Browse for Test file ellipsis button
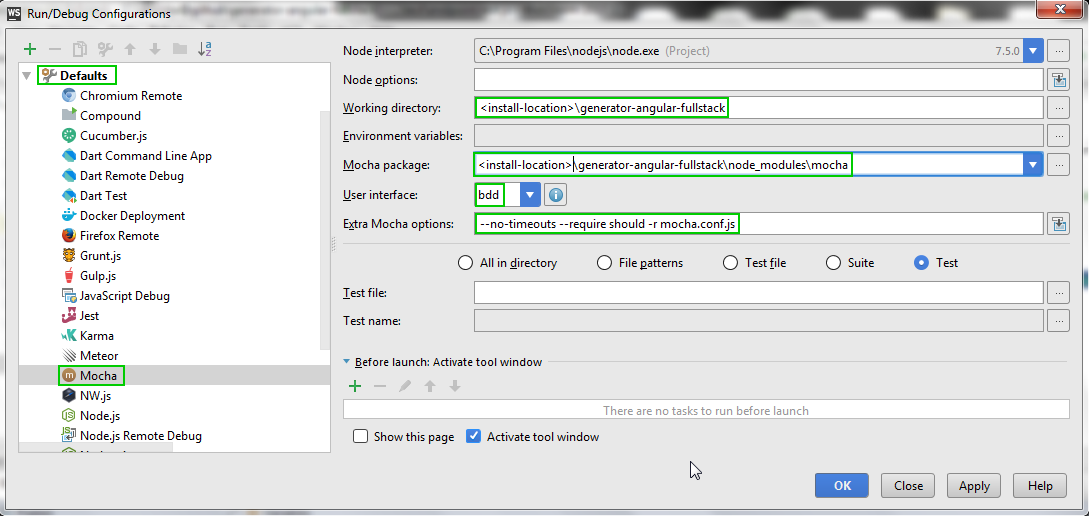Viewport: 1089px width, 516px height. point(1058,293)
